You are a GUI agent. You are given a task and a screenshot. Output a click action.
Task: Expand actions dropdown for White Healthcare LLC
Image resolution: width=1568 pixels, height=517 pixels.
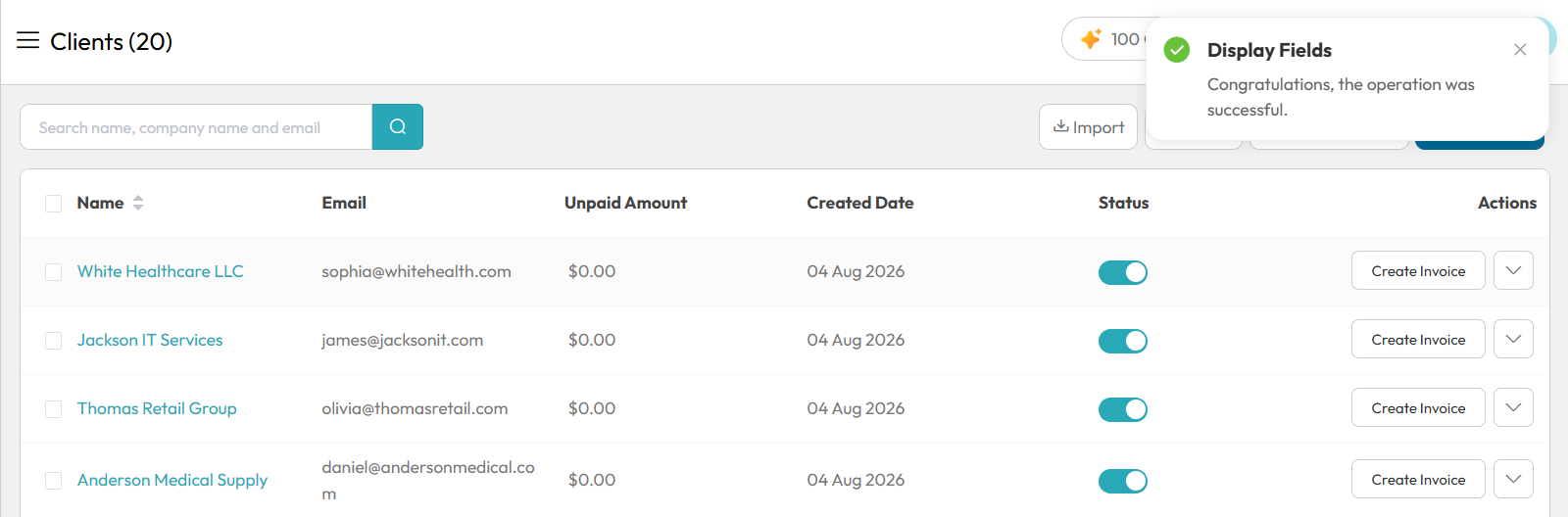1513,271
